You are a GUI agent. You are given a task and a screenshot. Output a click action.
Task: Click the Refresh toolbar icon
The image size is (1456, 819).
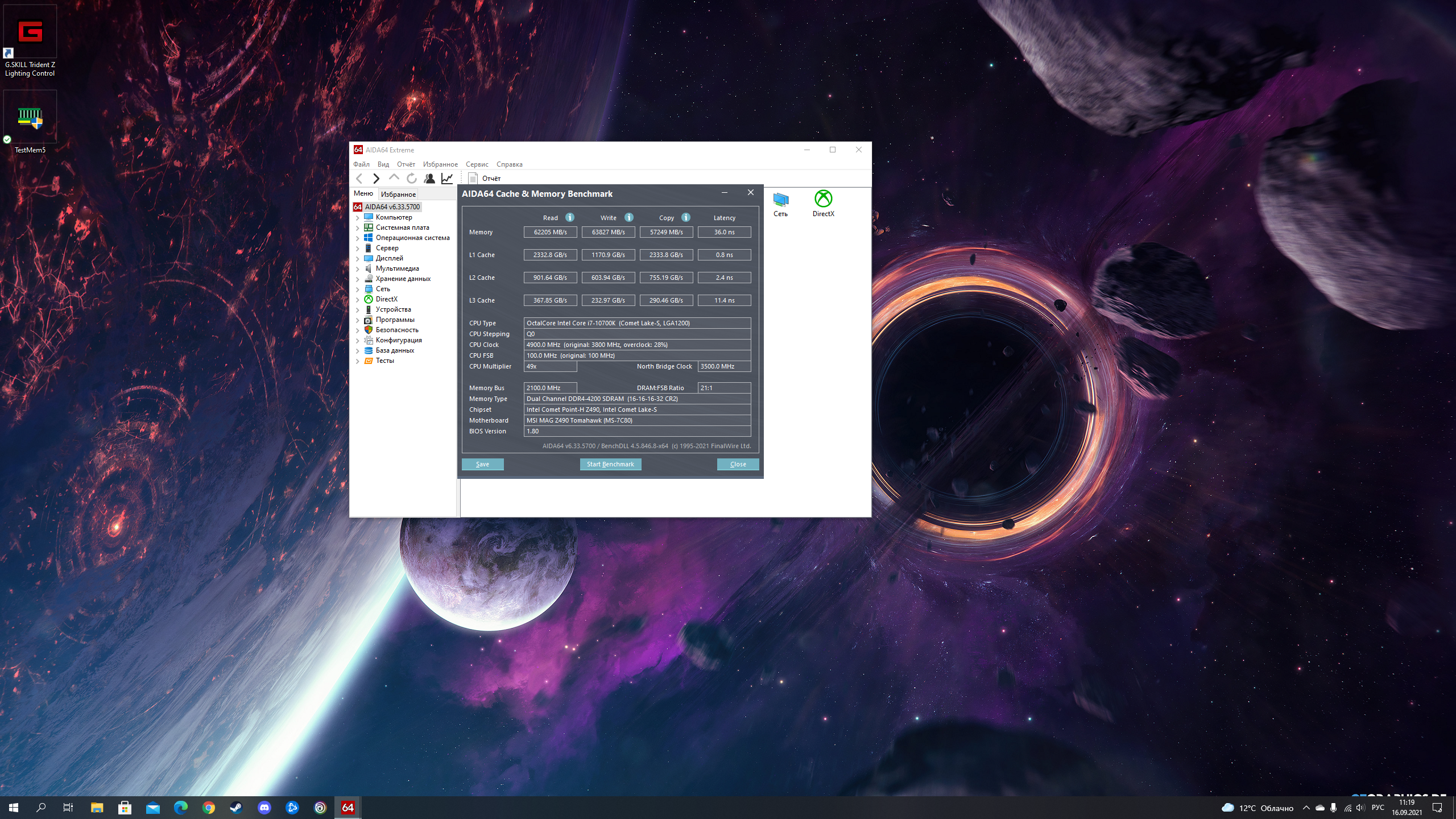tap(412, 179)
